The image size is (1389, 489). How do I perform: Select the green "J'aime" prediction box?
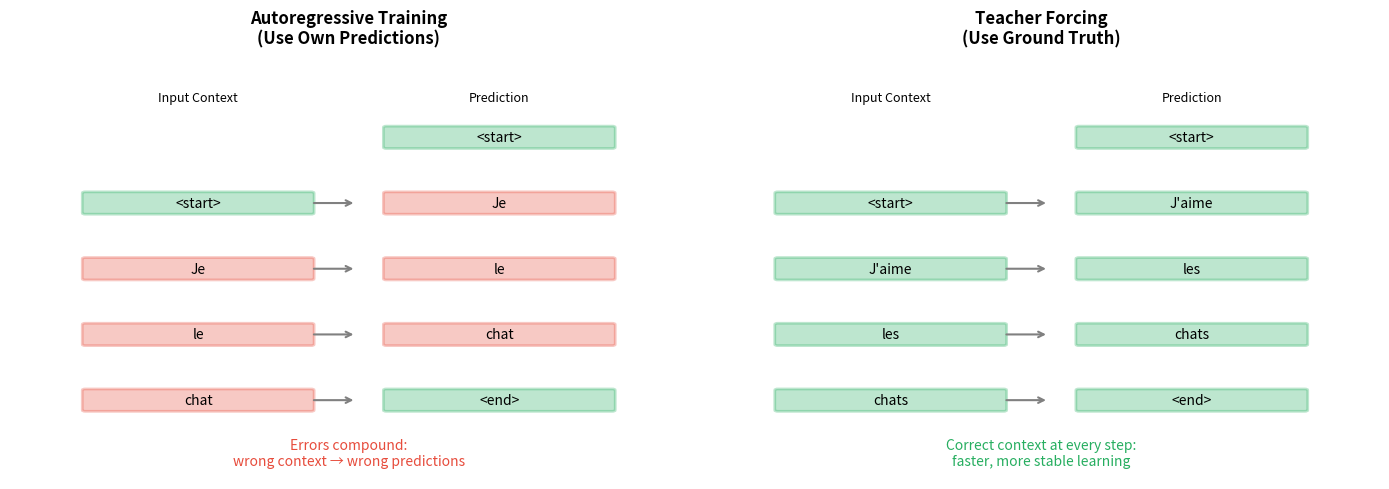(x=1191, y=203)
